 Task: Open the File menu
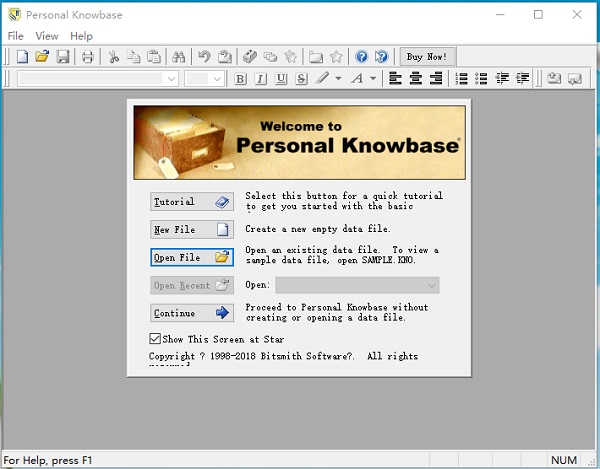tap(15, 36)
